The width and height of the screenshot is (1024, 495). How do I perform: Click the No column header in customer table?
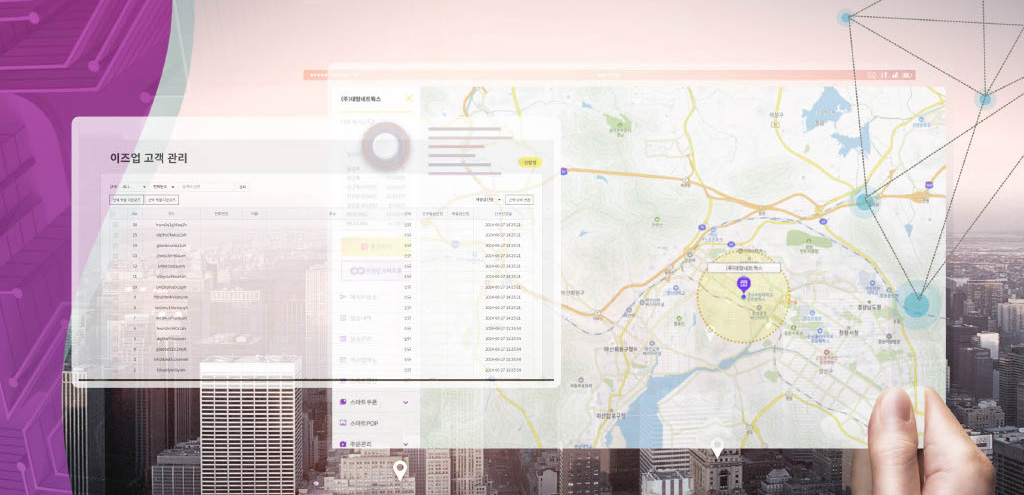click(135, 214)
